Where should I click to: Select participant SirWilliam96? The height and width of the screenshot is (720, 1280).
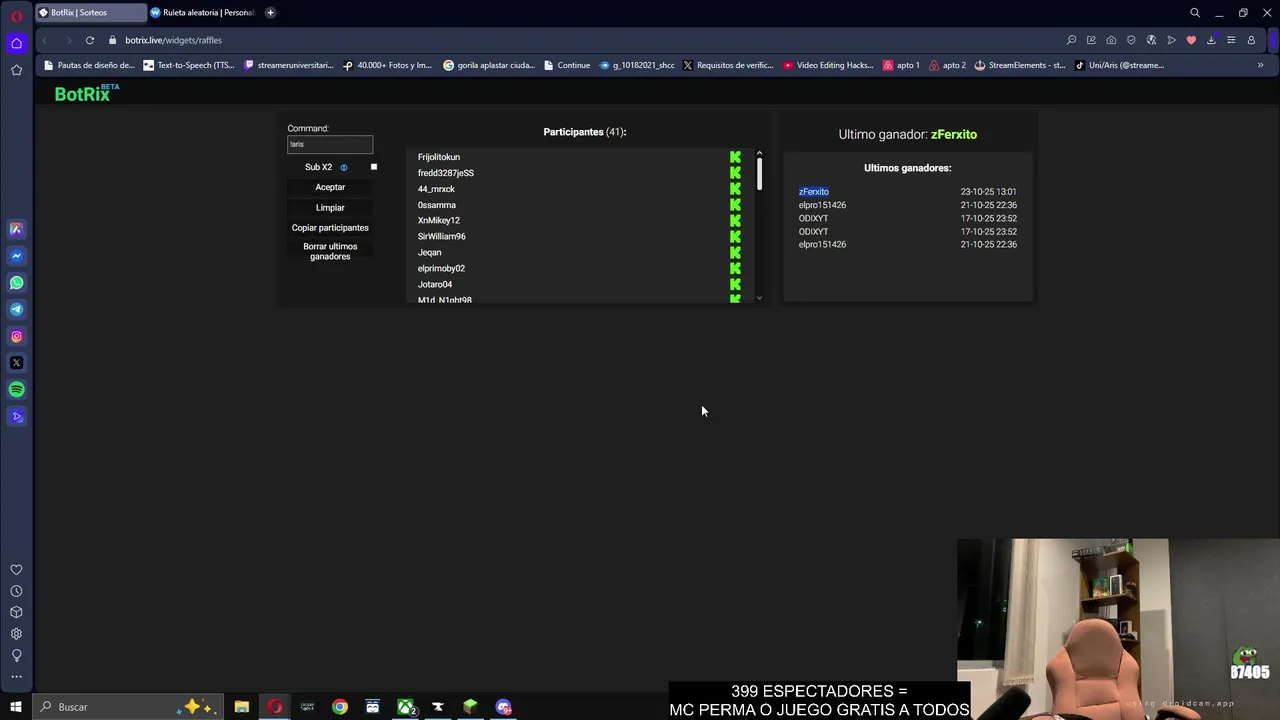[x=441, y=237]
